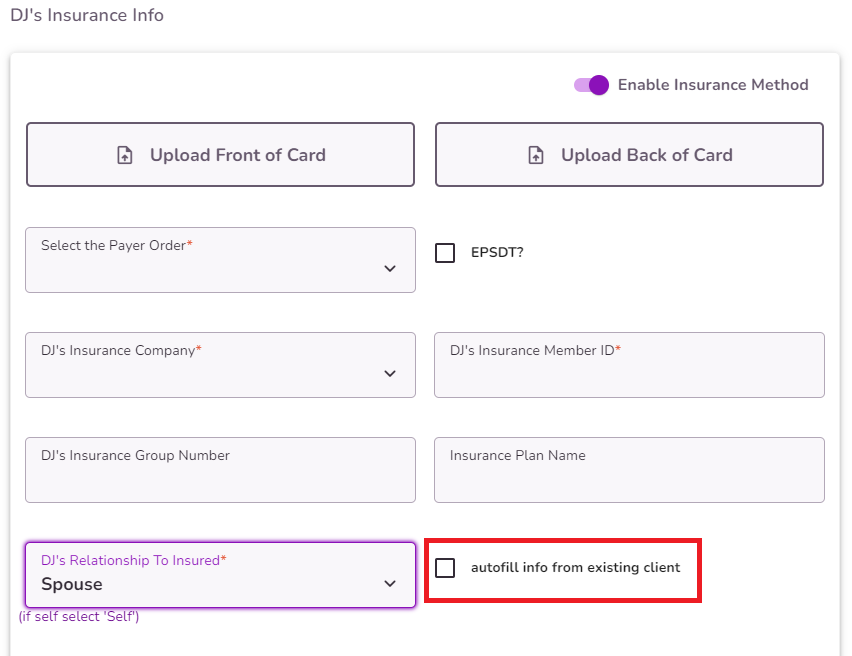Expand DJ's Insurance Company dropdown
Image resolution: width=852 pixels, height=656 pixels.
220,364
